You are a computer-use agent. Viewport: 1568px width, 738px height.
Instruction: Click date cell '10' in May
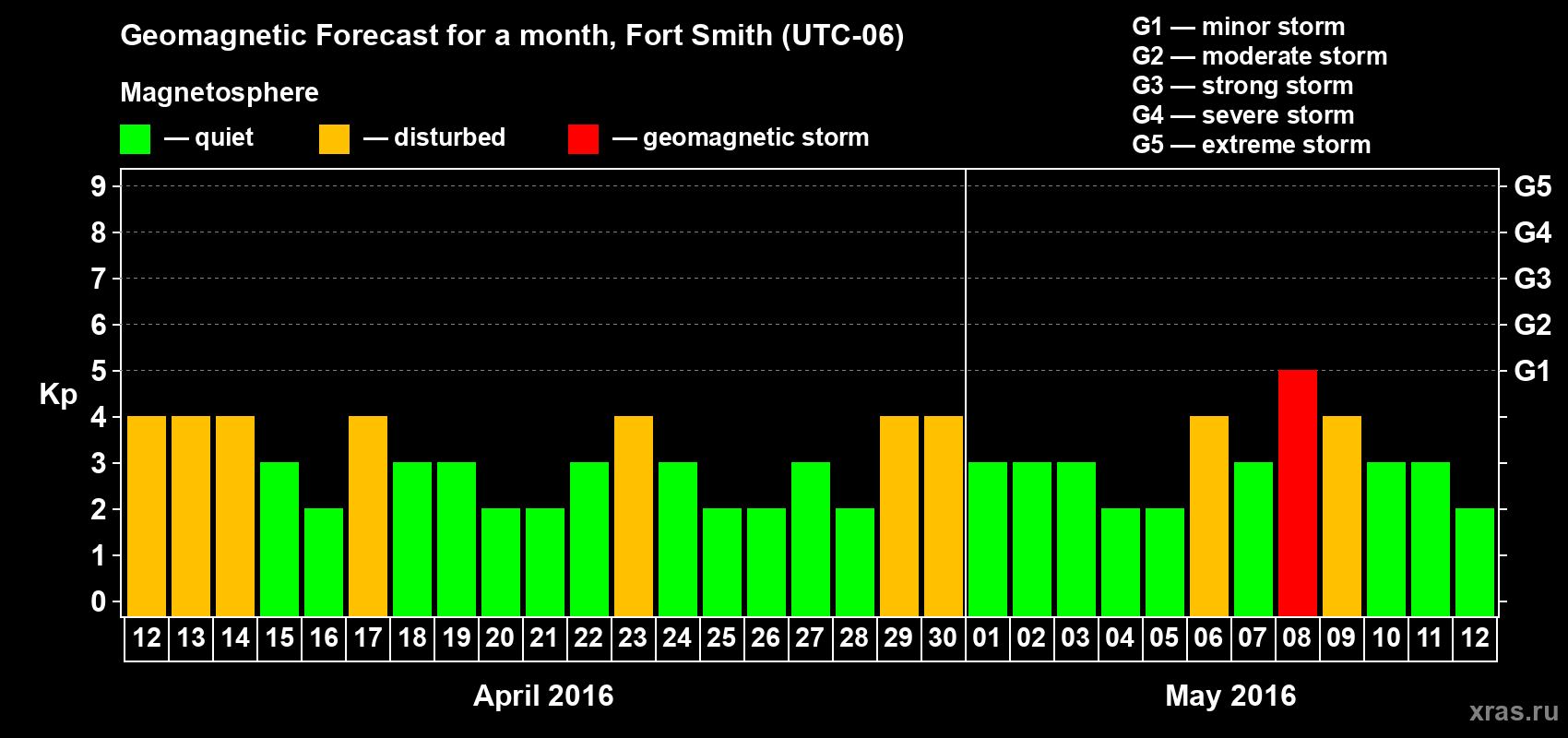point(1386,638)
